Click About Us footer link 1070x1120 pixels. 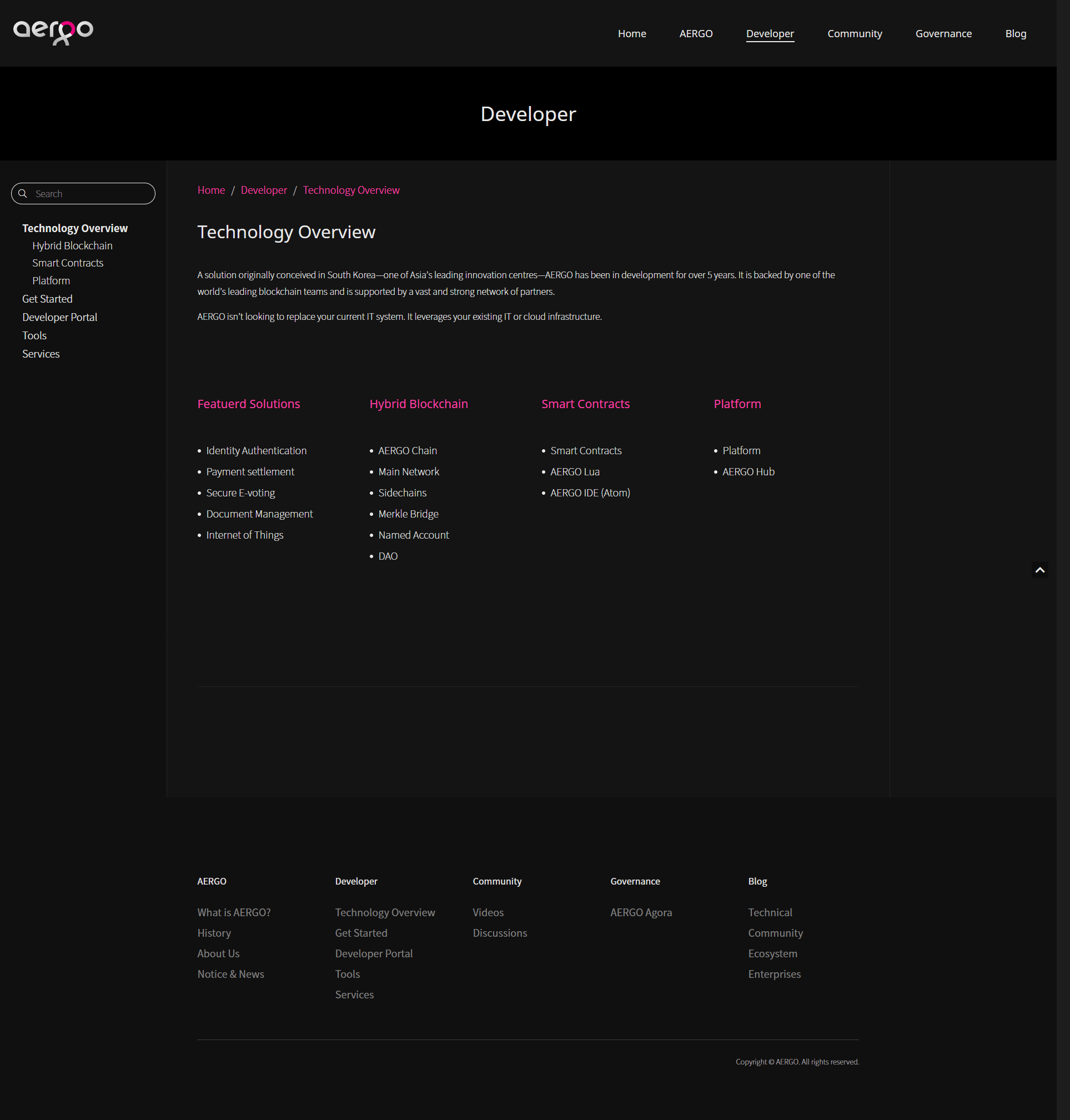218,953
